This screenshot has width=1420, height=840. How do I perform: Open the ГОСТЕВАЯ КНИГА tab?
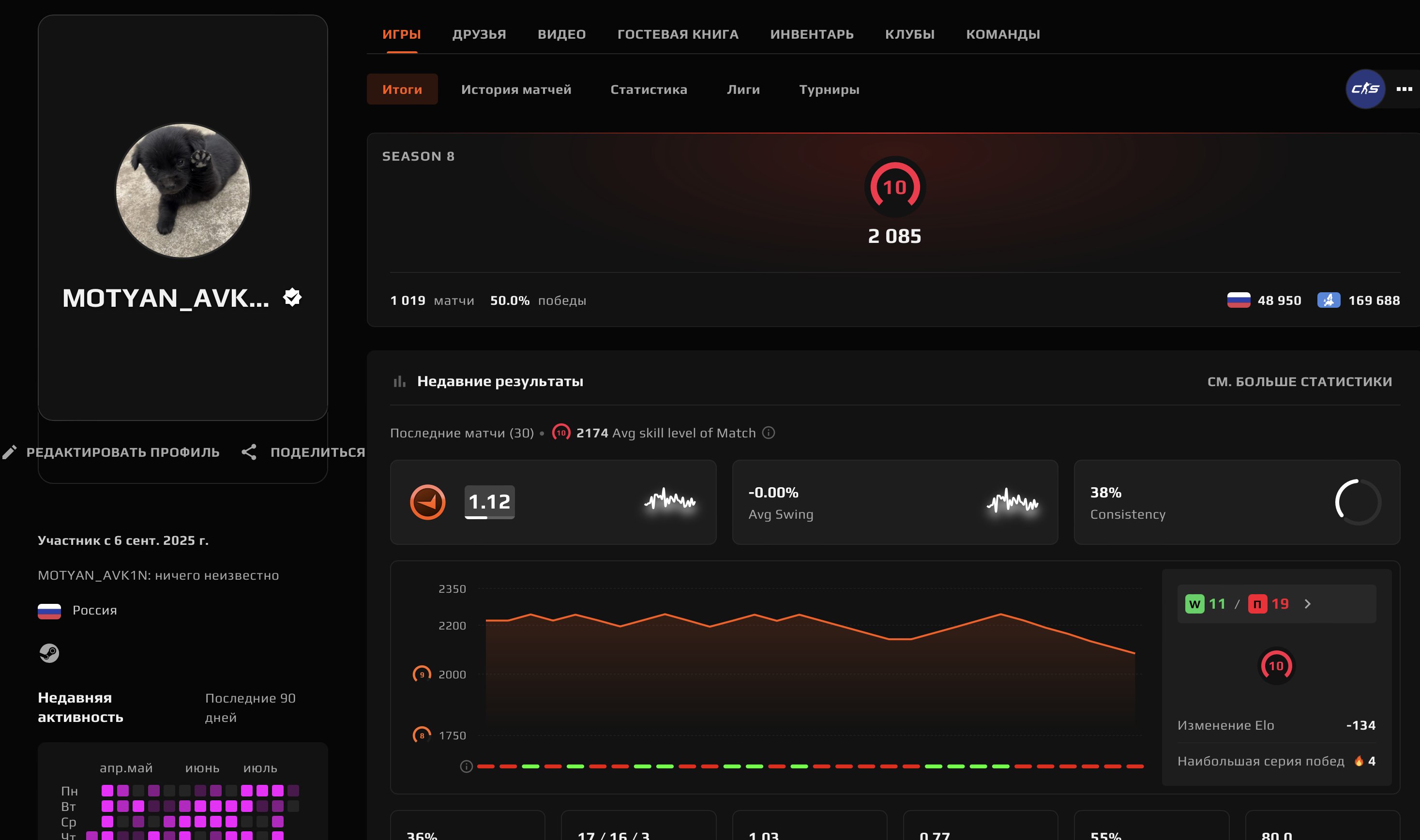pyautogui.click(x=678, y=34)
